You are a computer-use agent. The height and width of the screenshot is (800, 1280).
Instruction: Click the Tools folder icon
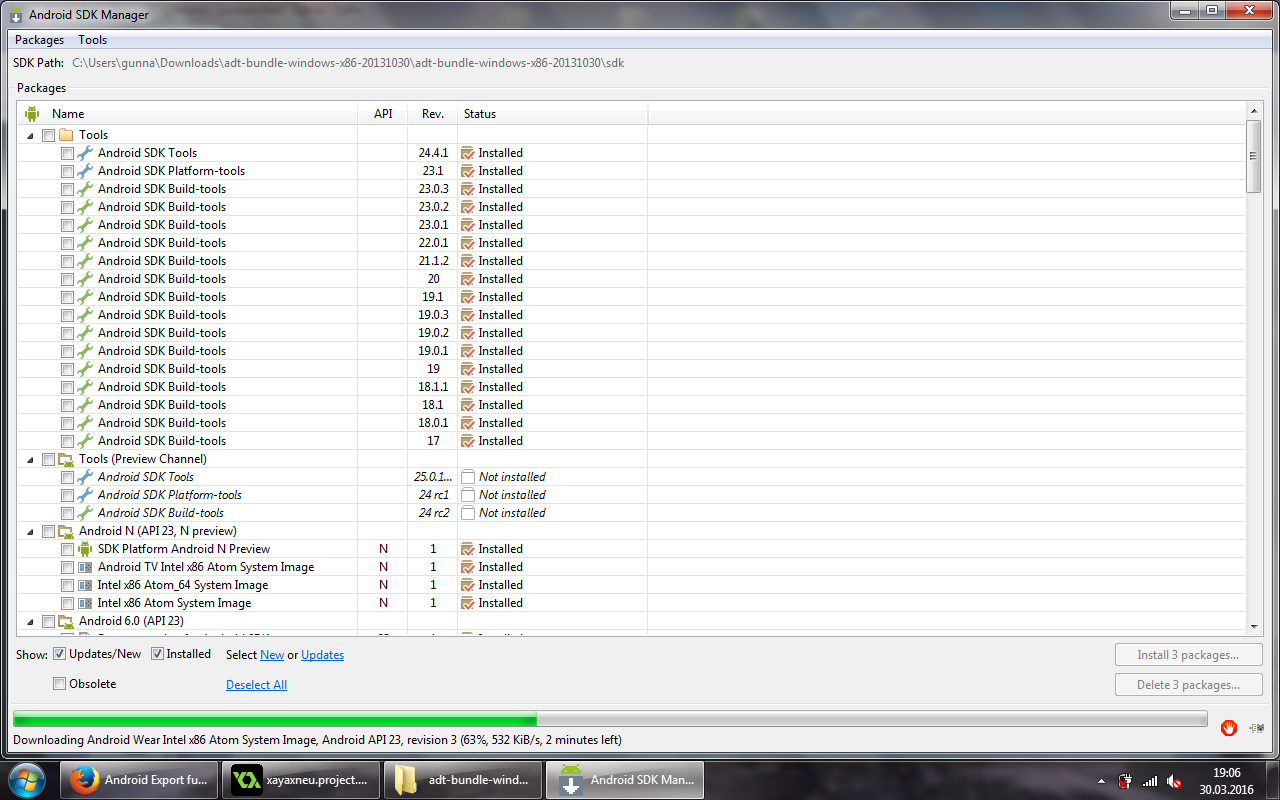pyautogui.click(x=66, y=135)
